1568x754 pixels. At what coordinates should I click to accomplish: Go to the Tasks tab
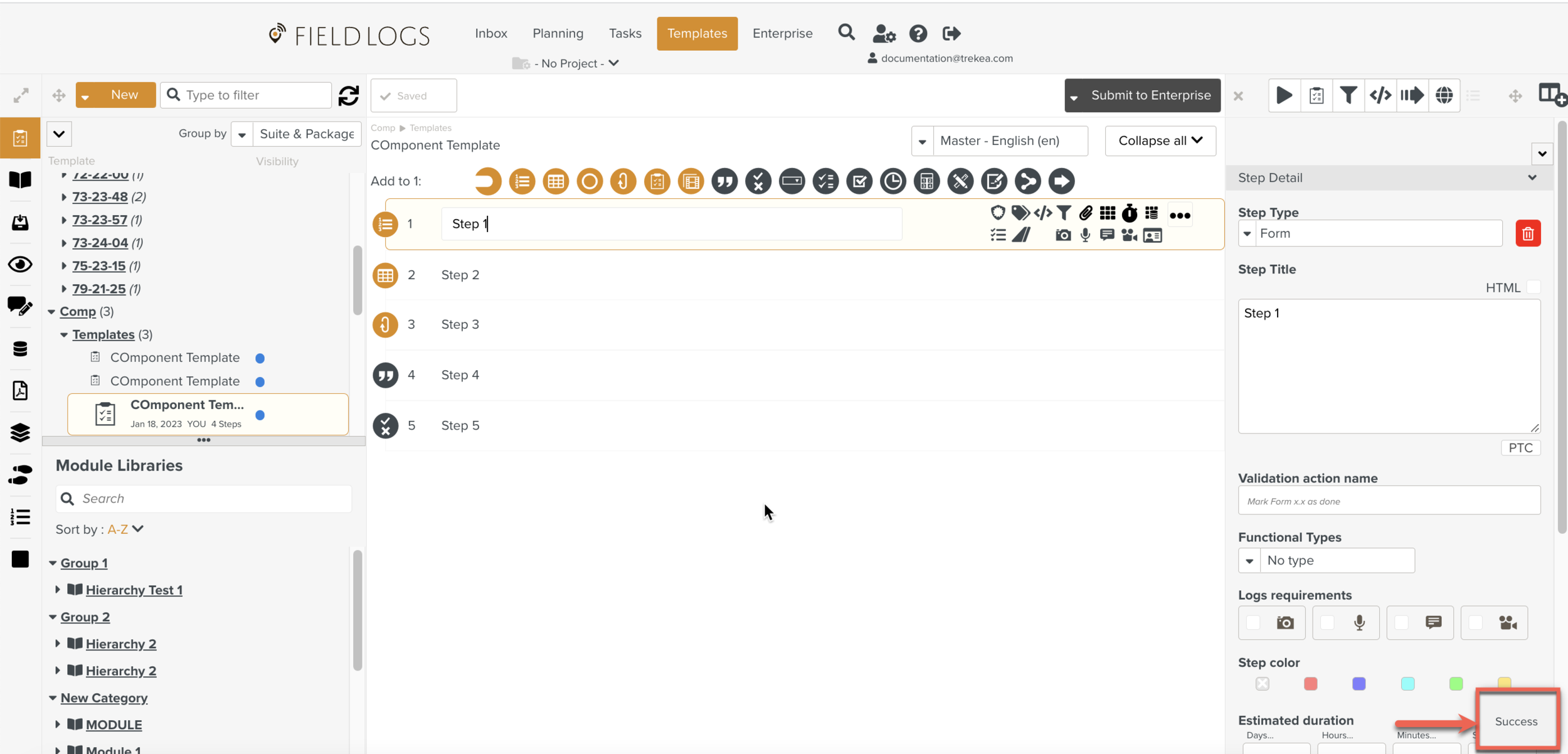(x=625, y=33)
